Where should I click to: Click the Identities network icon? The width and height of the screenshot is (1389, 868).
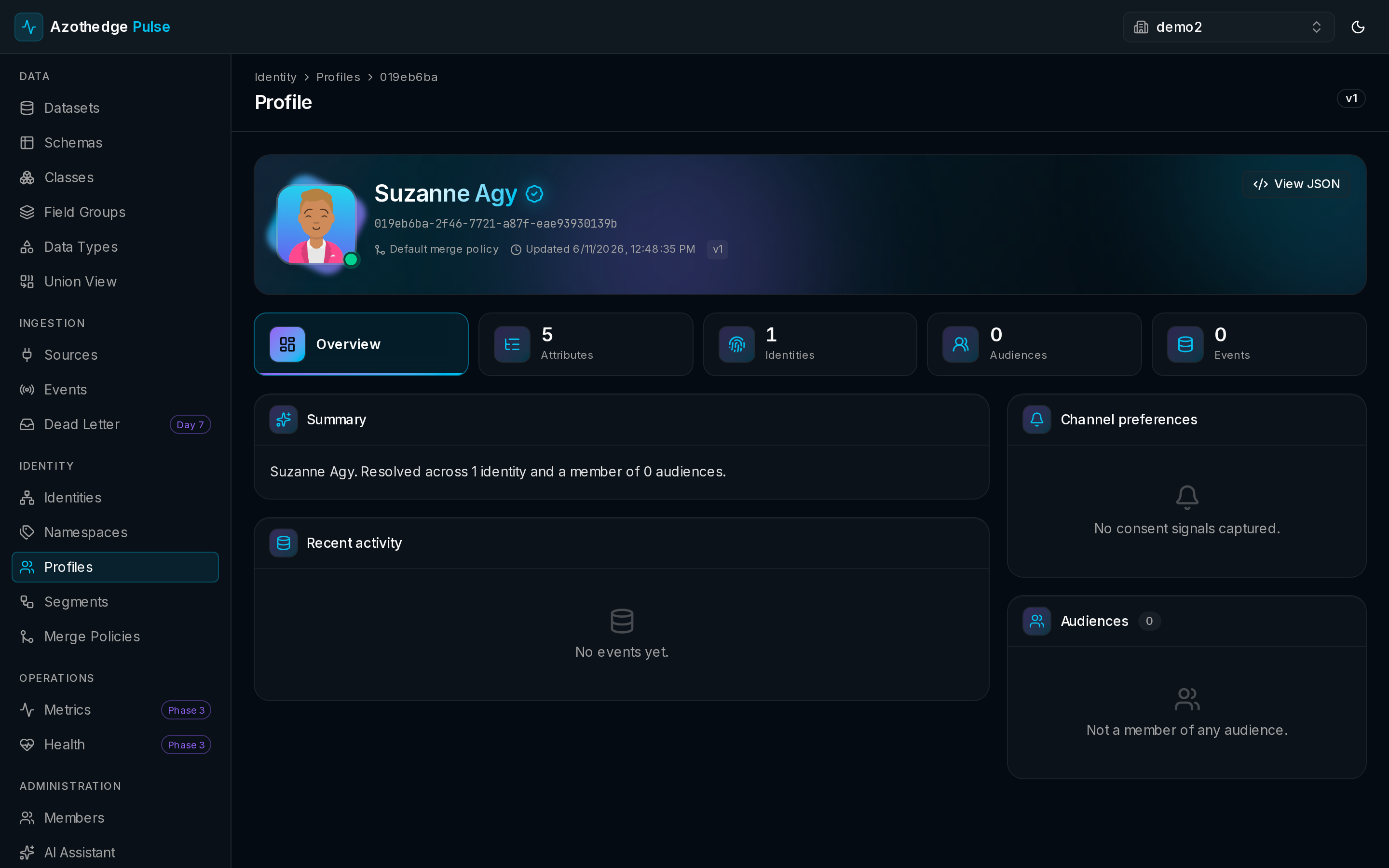click(27, 498)
